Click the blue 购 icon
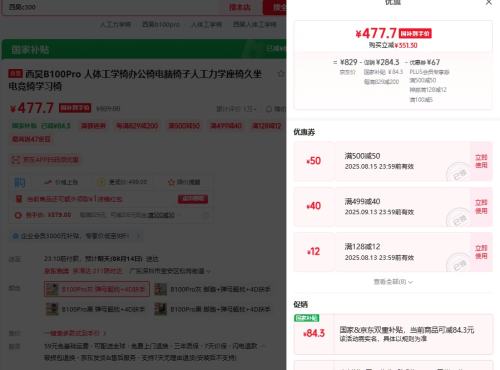Viewport: 500px width, 370px height. [20, 182]
